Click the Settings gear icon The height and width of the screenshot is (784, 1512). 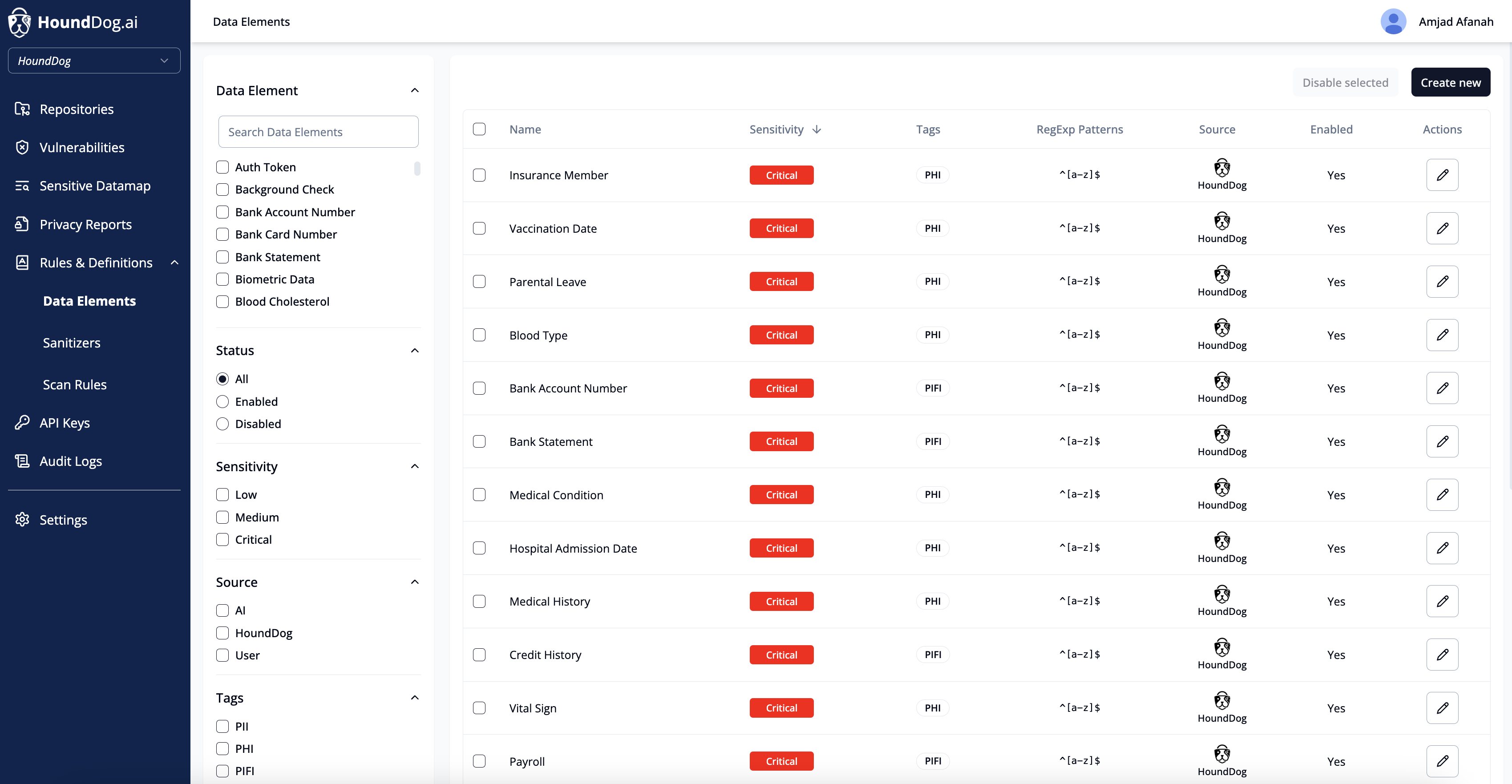point(22,520)
